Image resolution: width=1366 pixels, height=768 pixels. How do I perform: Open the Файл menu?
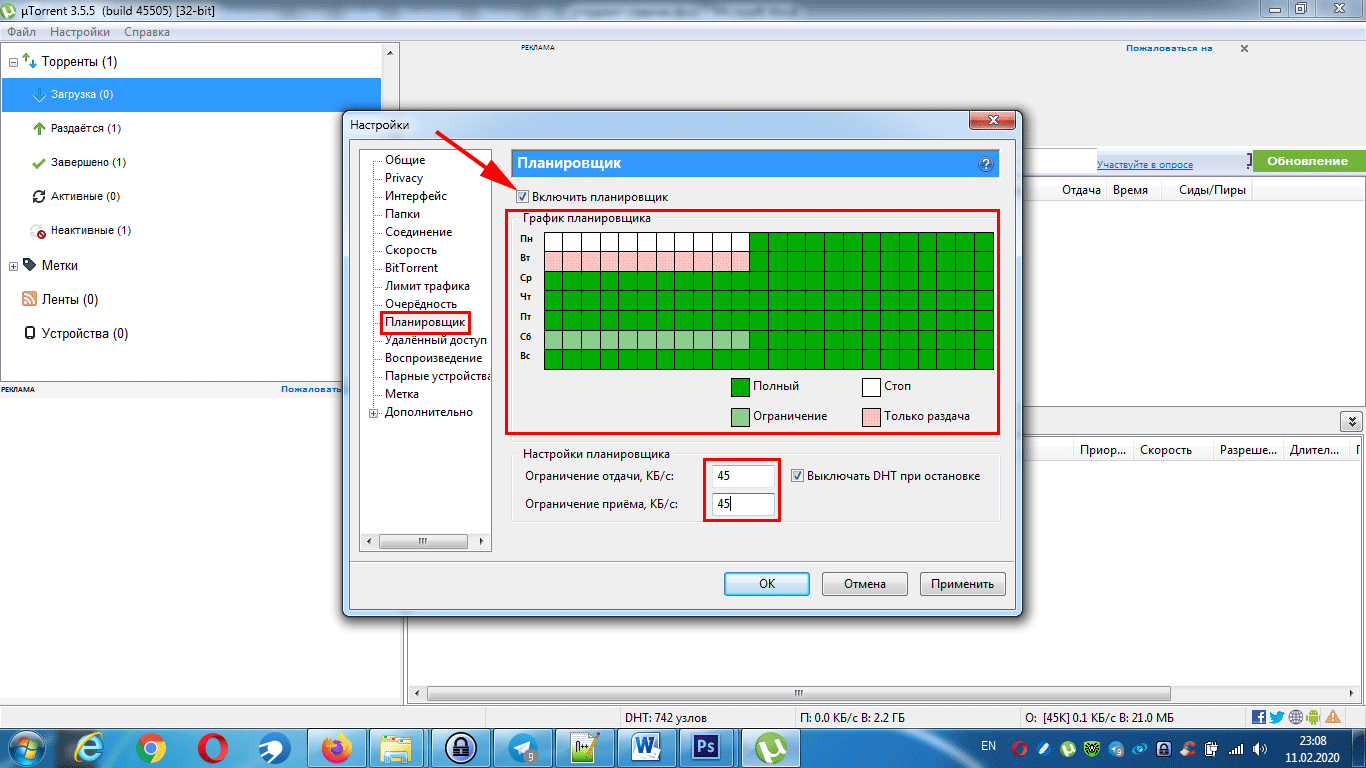[x=21, y=32]
